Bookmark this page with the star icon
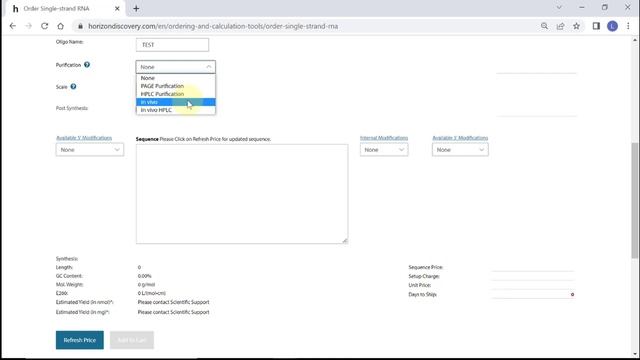 click(x=576, y=26)
